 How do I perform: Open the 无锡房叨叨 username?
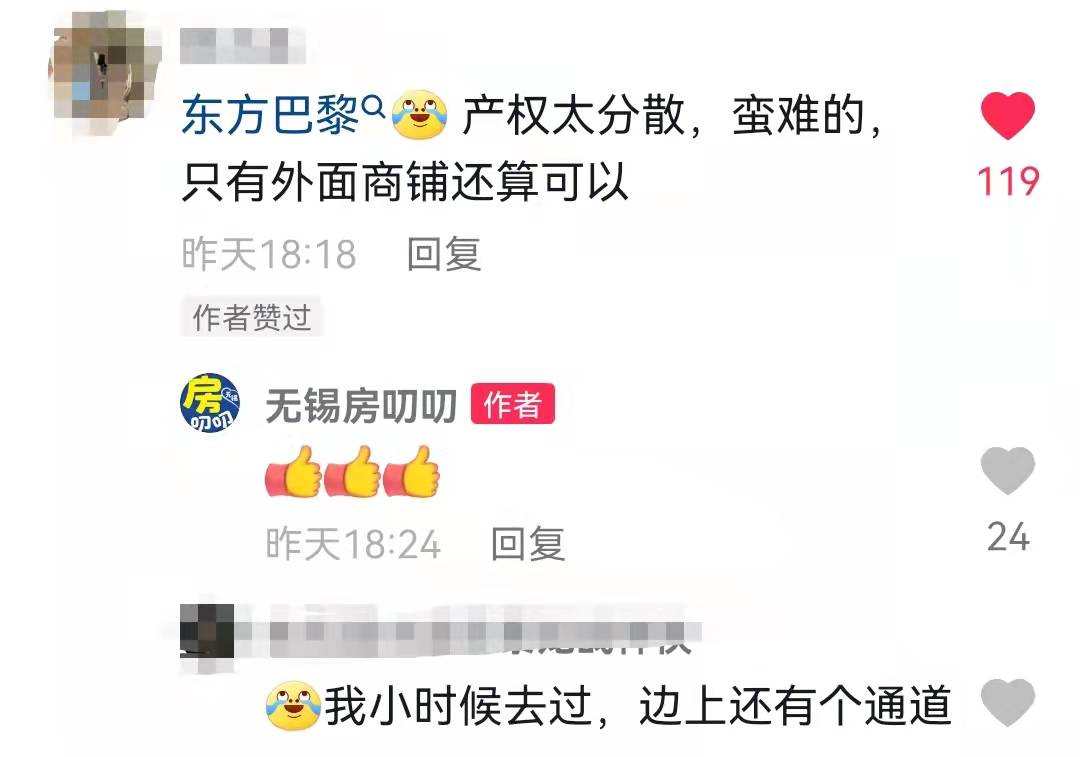click(361, 405)
